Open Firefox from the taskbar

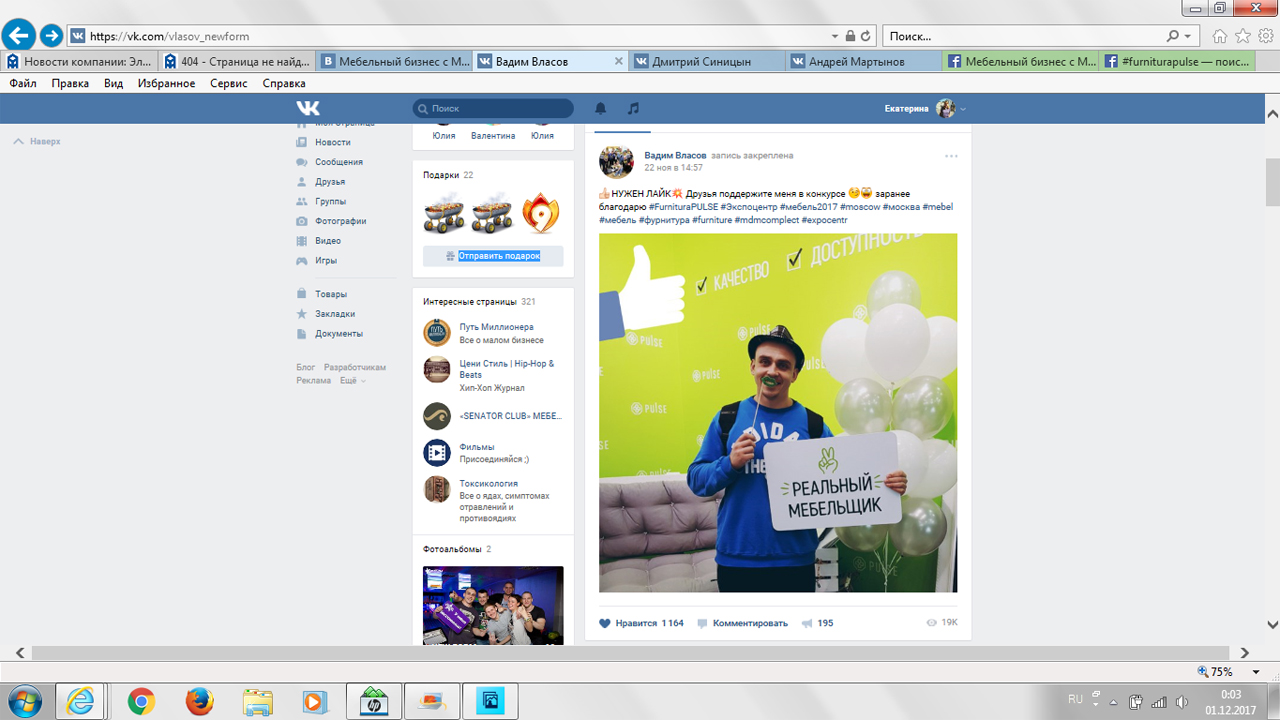tap(199, 701)
